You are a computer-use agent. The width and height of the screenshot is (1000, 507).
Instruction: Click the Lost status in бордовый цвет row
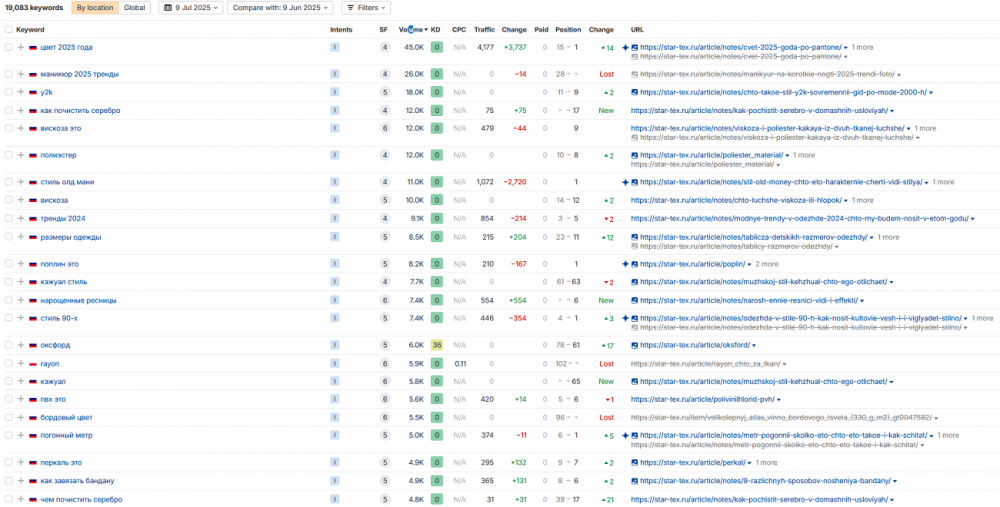point(607,418)
